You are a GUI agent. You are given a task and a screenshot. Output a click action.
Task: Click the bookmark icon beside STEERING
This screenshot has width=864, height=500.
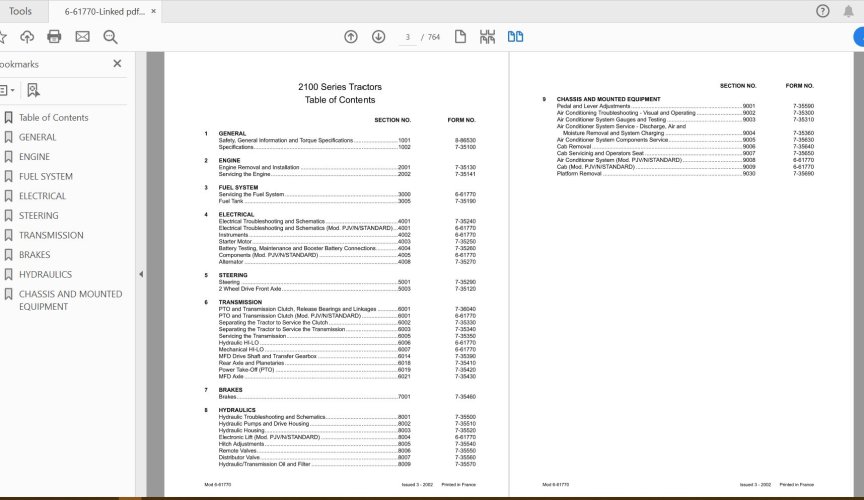coord(8,216)
